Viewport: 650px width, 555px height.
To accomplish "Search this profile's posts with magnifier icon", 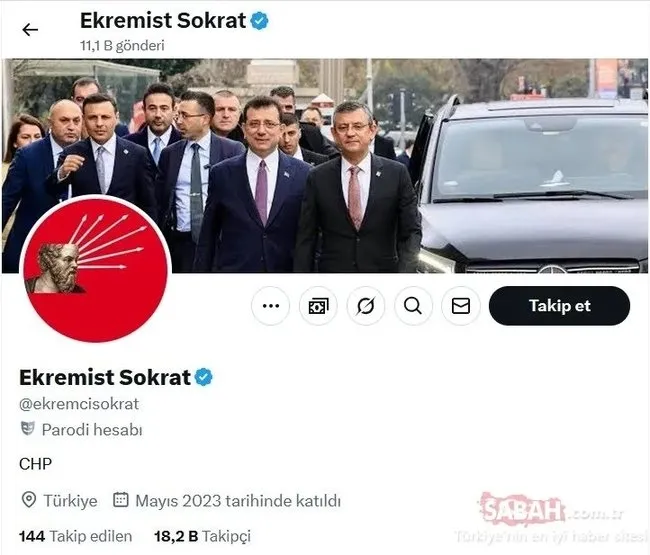I will tap(413, 306).
